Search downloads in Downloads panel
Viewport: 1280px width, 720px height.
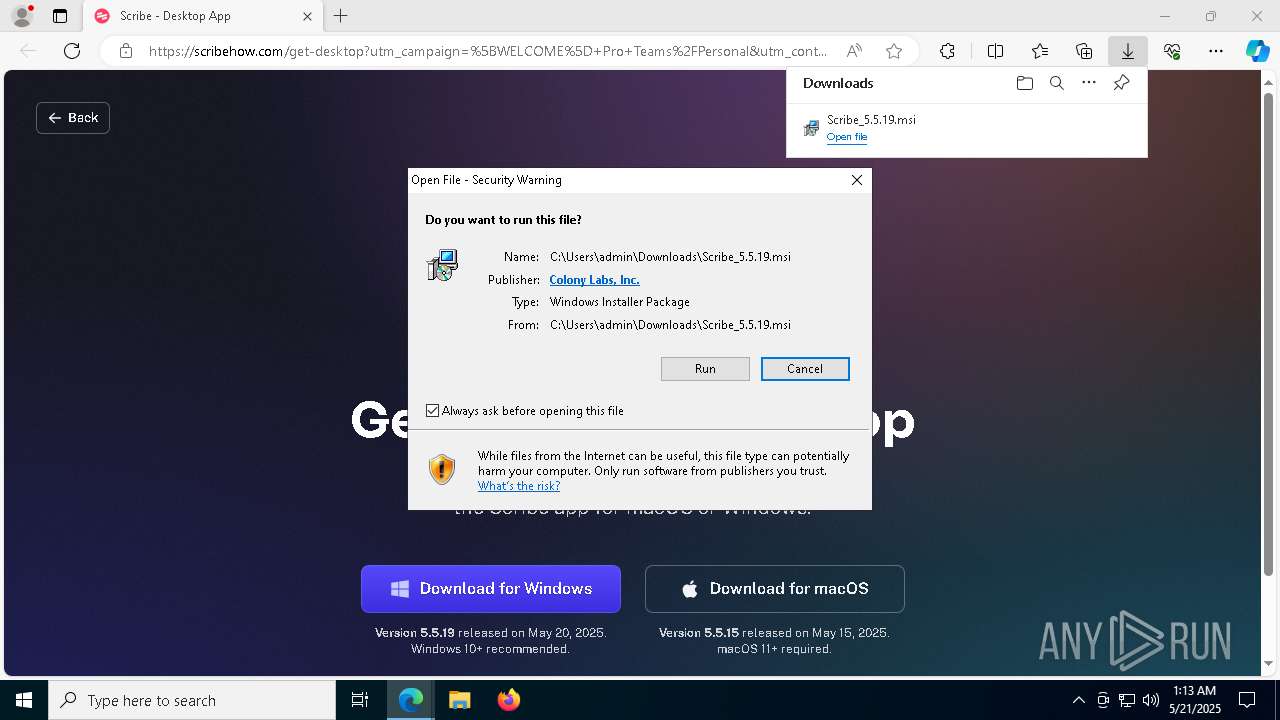[1056, 83]
